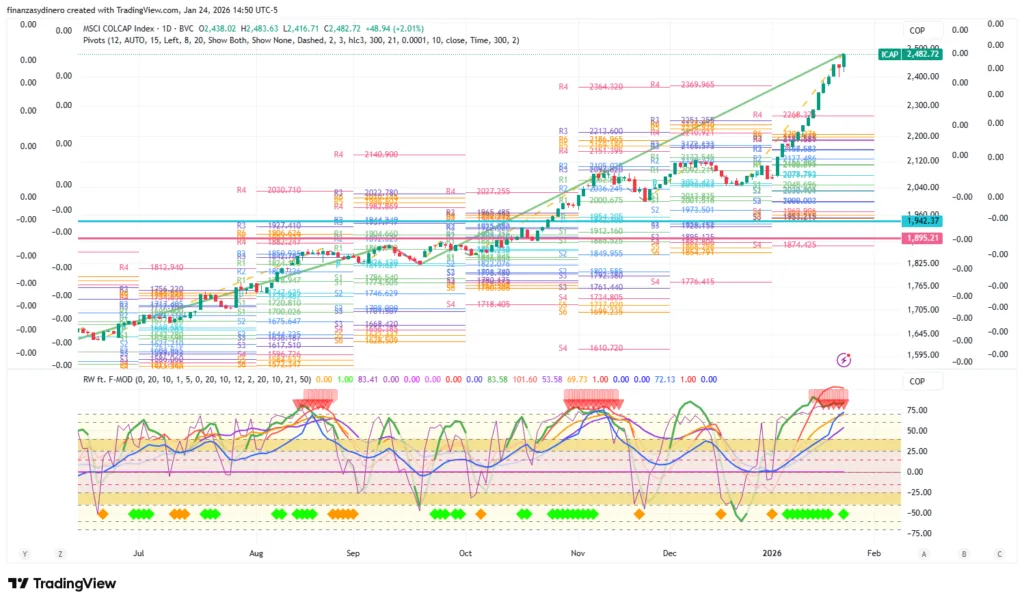Image resolution: width=1024 pixels, height=604 pixels.
Task: Open the COP currency selector on price pane
Action: click(918, 30)
